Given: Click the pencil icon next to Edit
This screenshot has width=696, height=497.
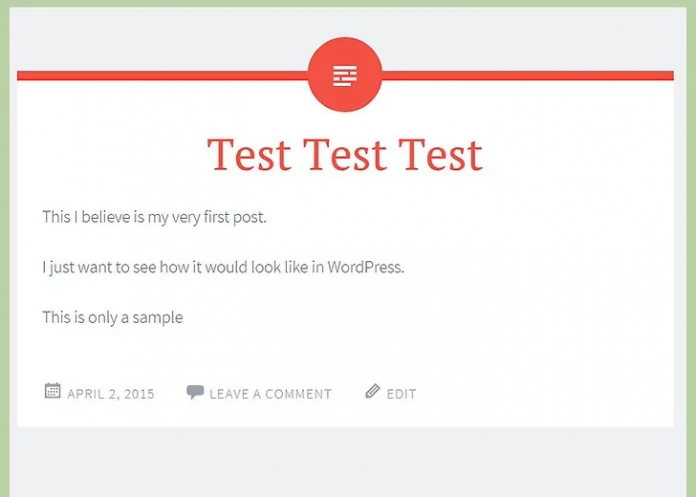Looking at the screenshot, I should pos(372,392).
